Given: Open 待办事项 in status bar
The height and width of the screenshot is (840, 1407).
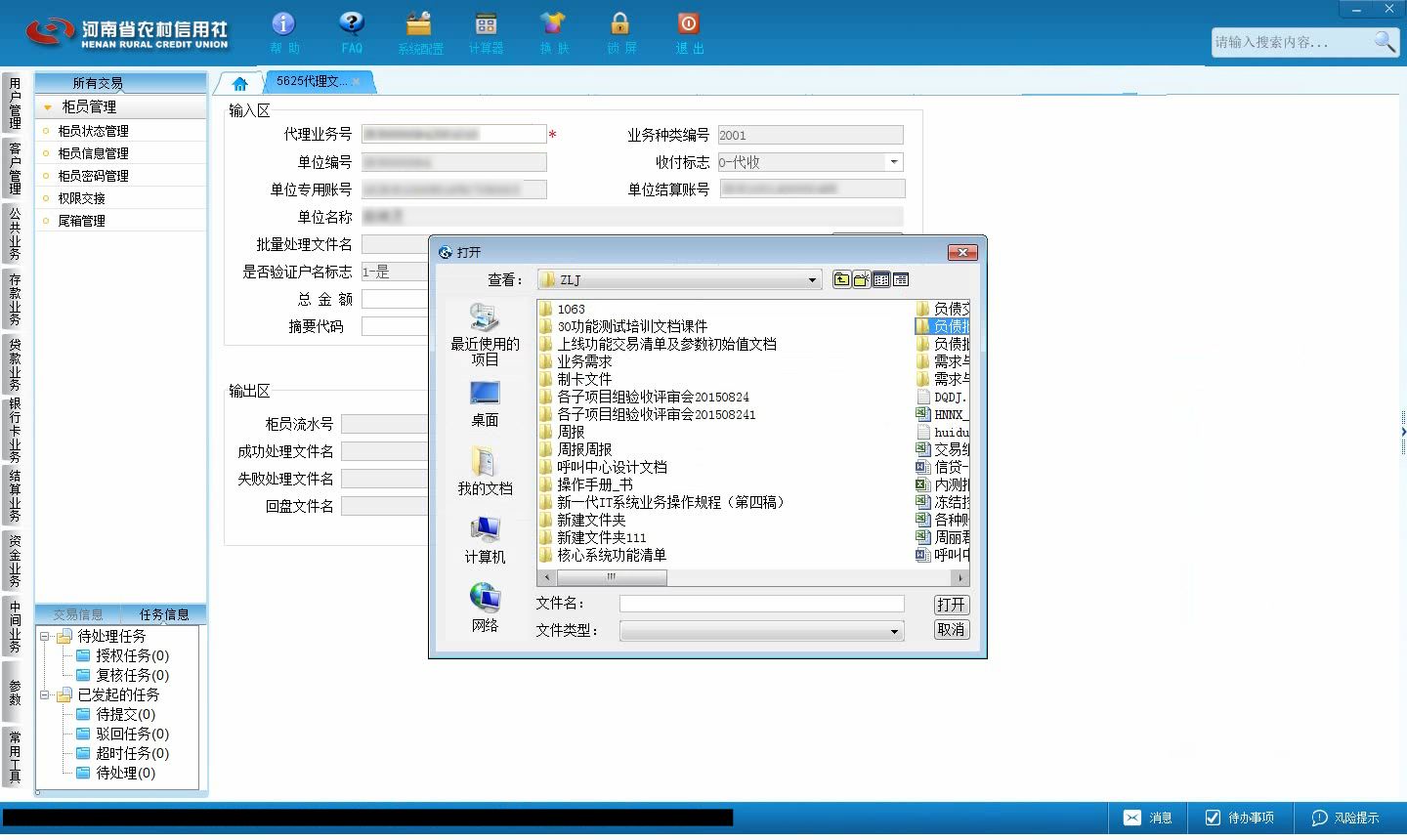Looking at the screenshot, I should (x=1239, y=818).
